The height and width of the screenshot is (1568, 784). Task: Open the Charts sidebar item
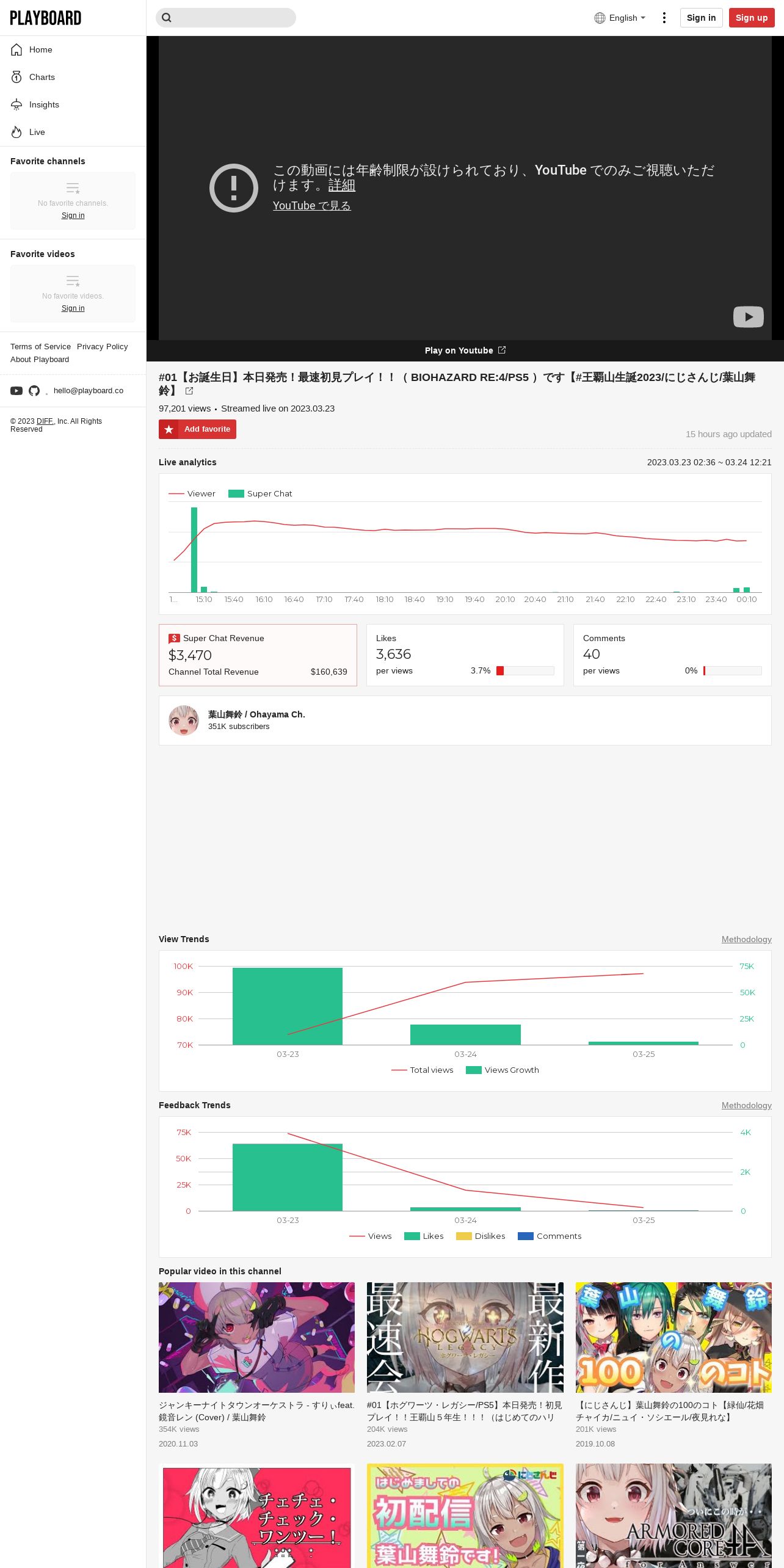point(73,77)
